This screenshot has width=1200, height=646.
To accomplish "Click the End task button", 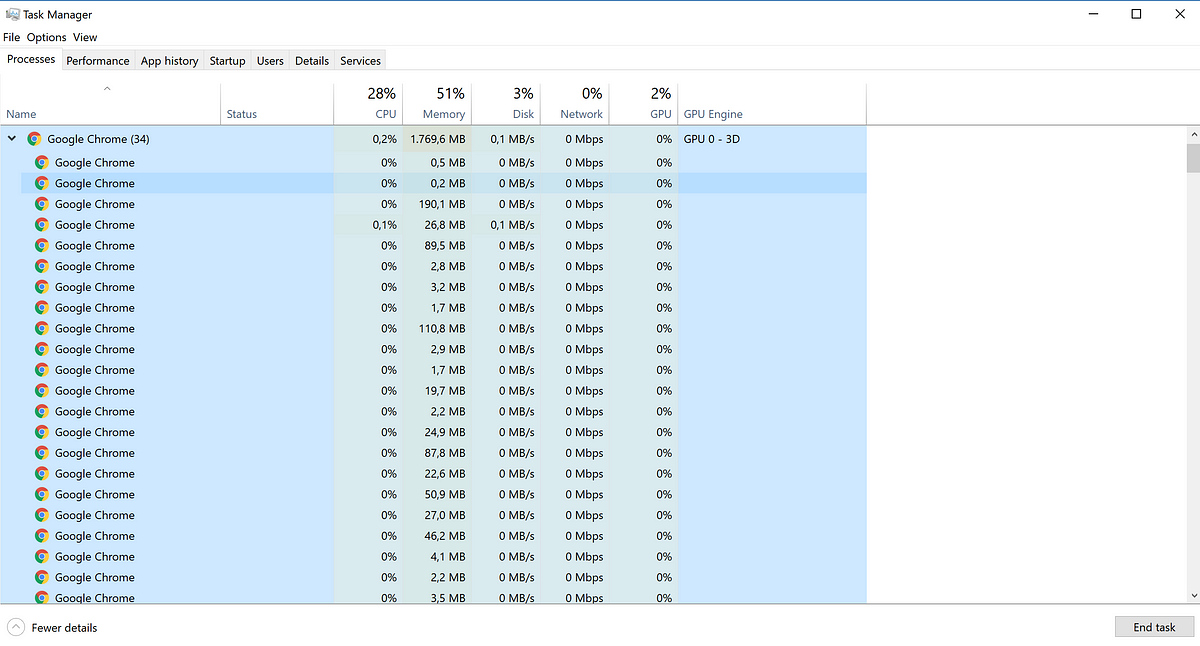I will pyautogui.click(x=1154, y=627).
